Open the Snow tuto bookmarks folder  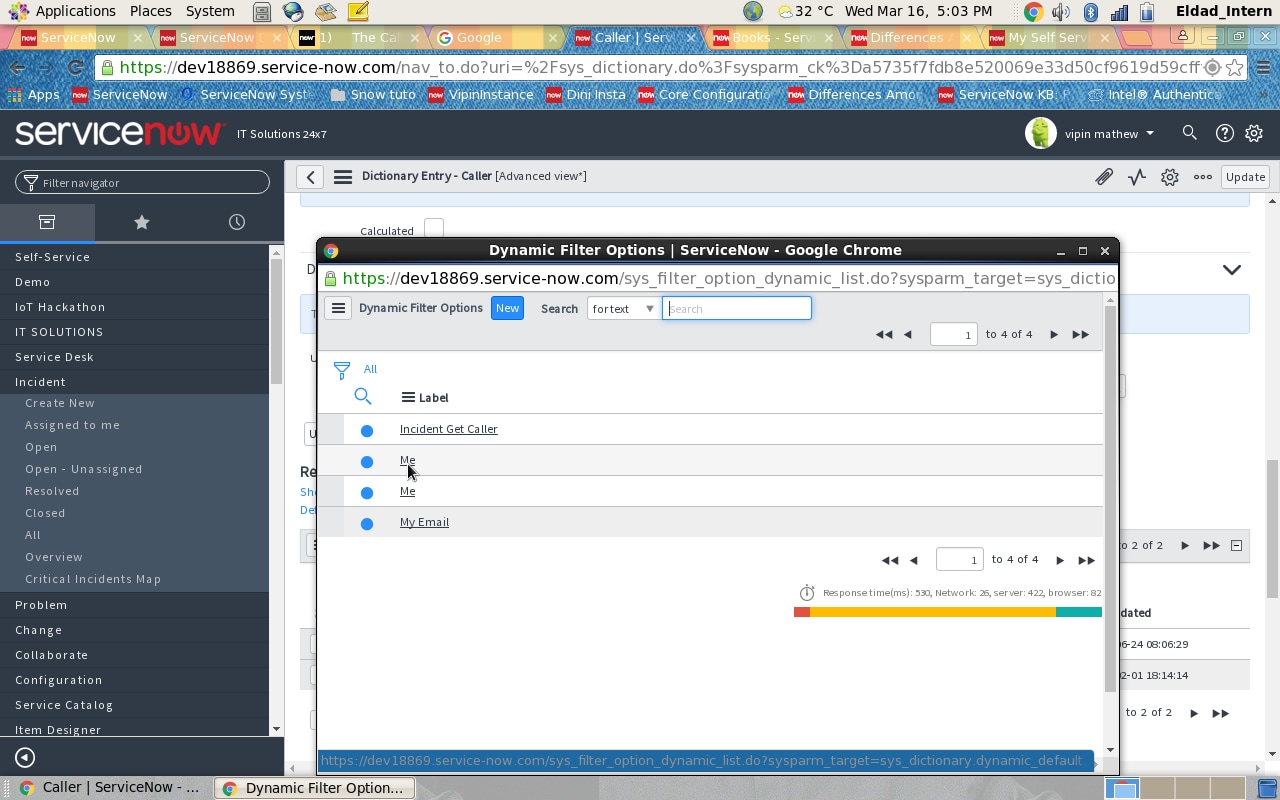[x=372, y=95]
